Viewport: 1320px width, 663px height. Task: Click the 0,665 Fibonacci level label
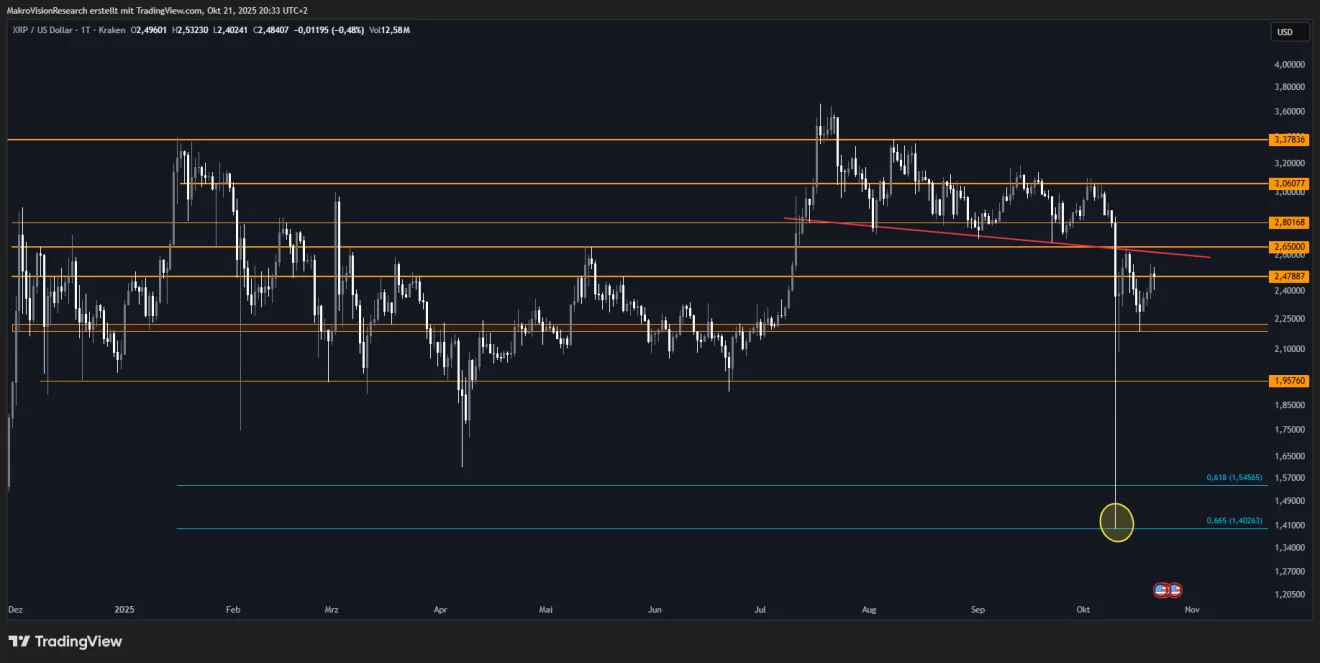[1234, 521]
